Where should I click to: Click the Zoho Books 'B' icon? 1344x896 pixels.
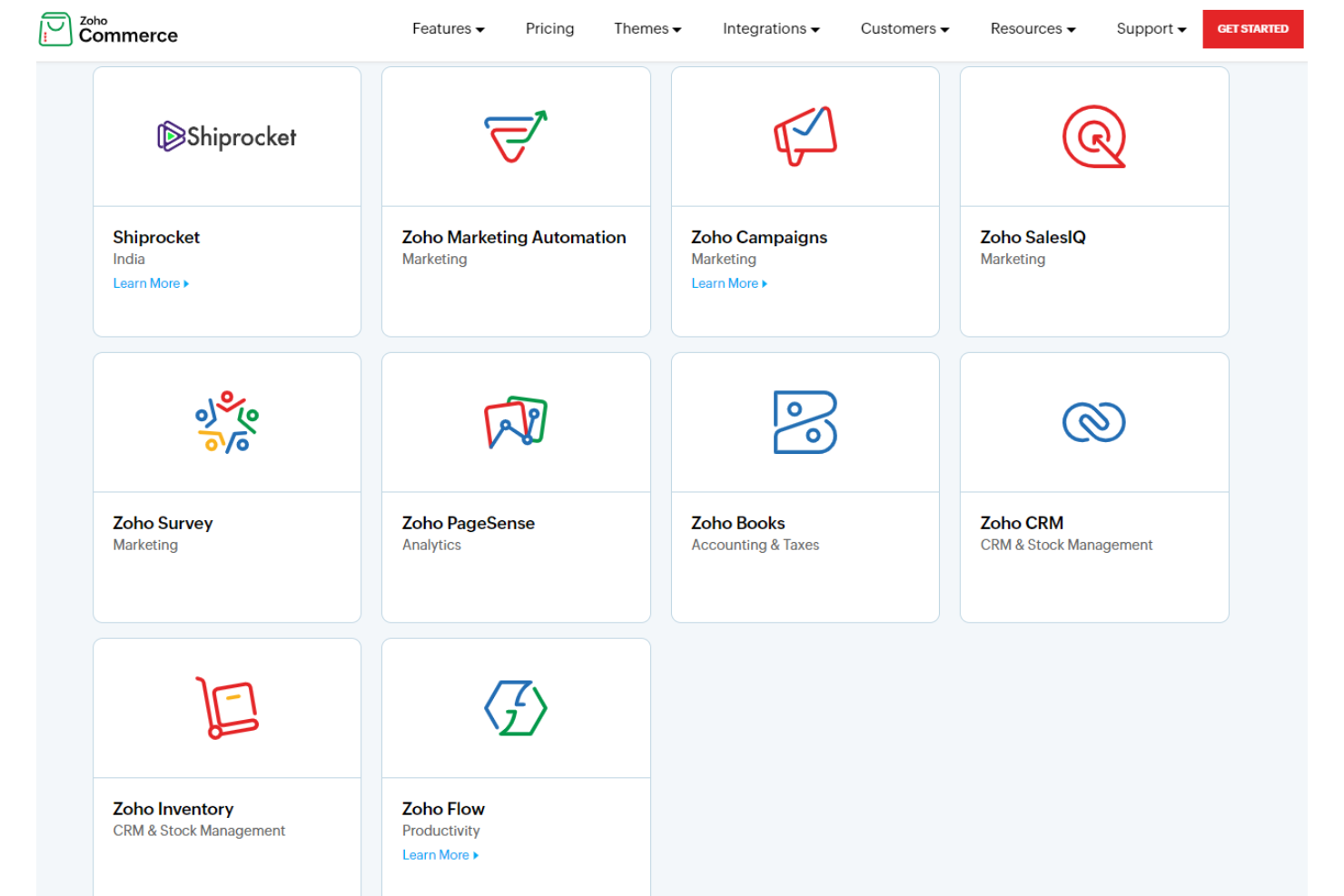[804, 422]
